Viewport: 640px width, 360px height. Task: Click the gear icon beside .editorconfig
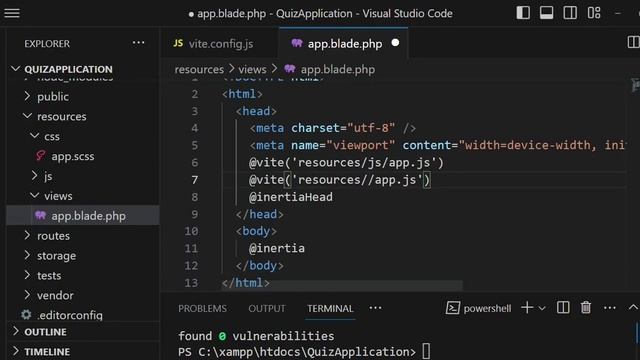point(26,315)
